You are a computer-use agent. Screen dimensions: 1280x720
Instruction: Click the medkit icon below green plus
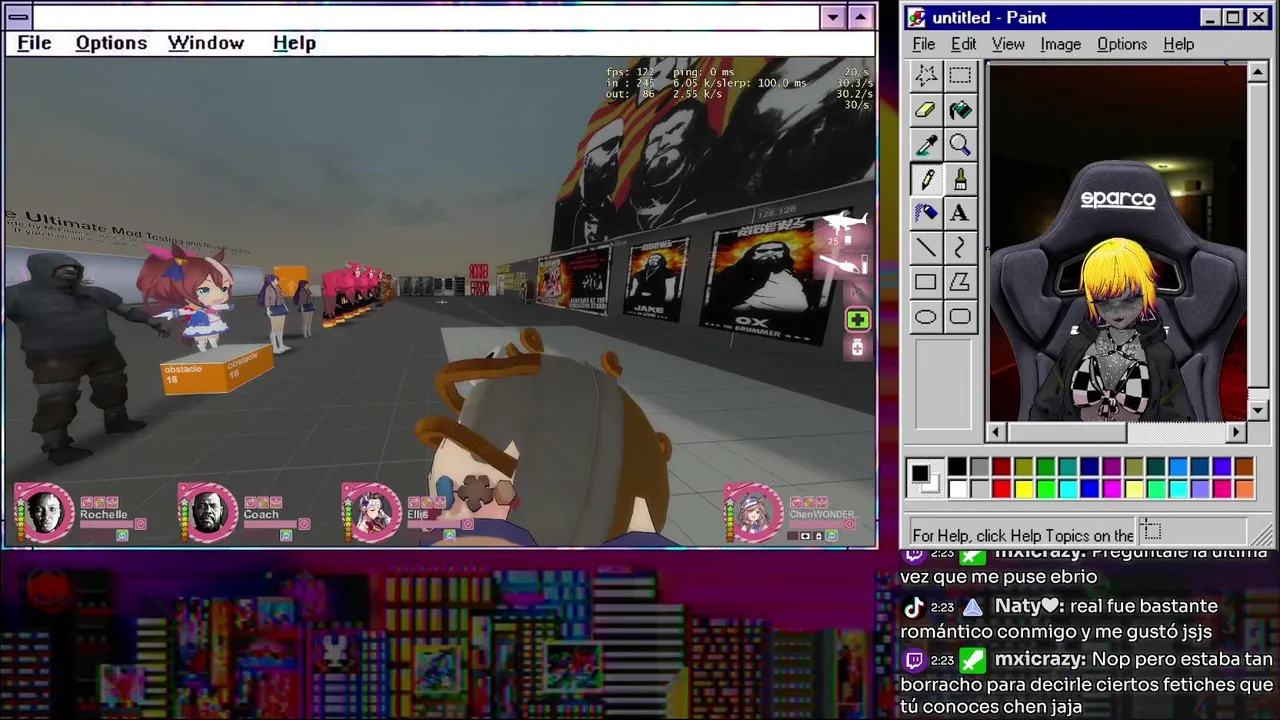tap(857, 347)
